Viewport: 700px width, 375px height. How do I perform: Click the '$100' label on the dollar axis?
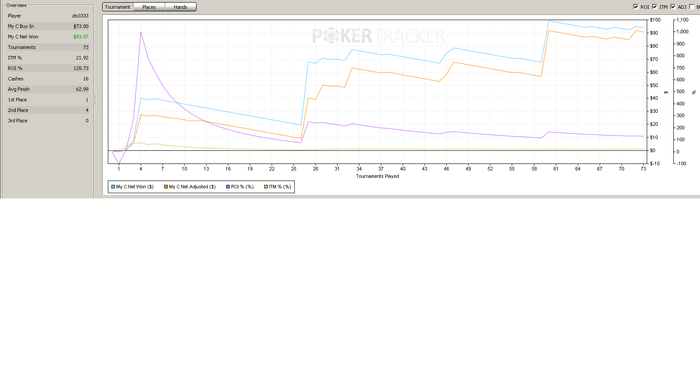tap(655, 20)
